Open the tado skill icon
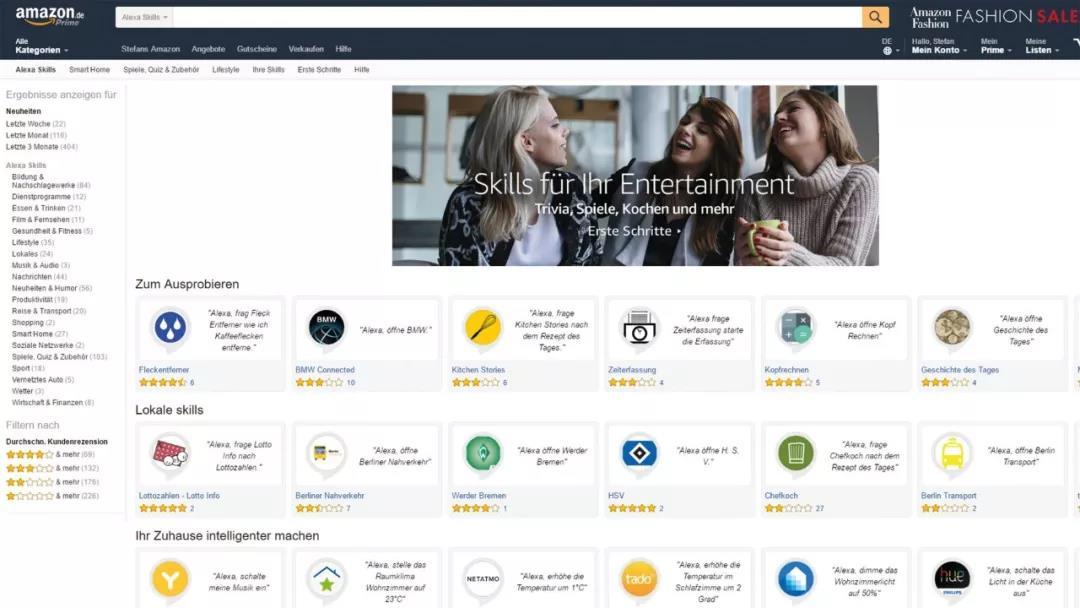1080x608 pixels. click(x=639, y=579)
